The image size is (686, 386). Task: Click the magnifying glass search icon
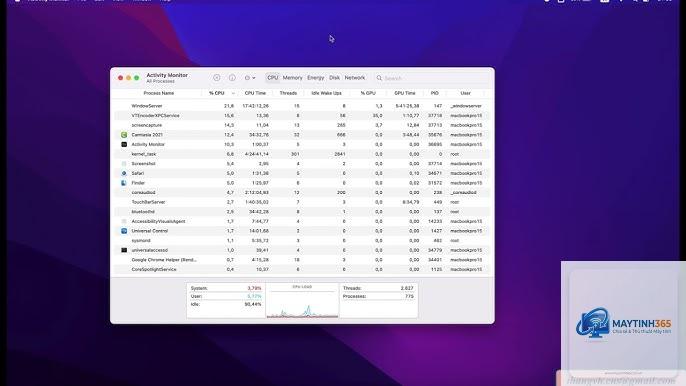click(379, 78)
